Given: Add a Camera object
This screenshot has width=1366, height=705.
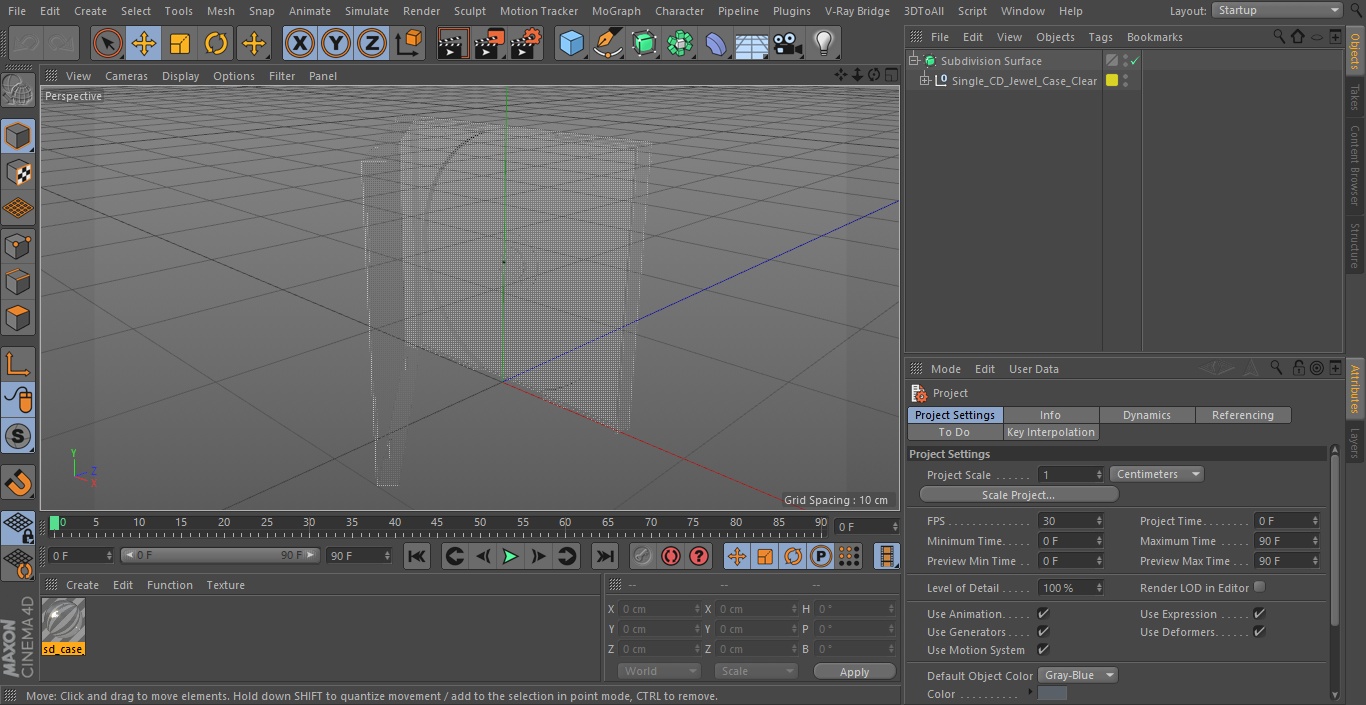Looking at the screenshot, I should pos(788,43).
